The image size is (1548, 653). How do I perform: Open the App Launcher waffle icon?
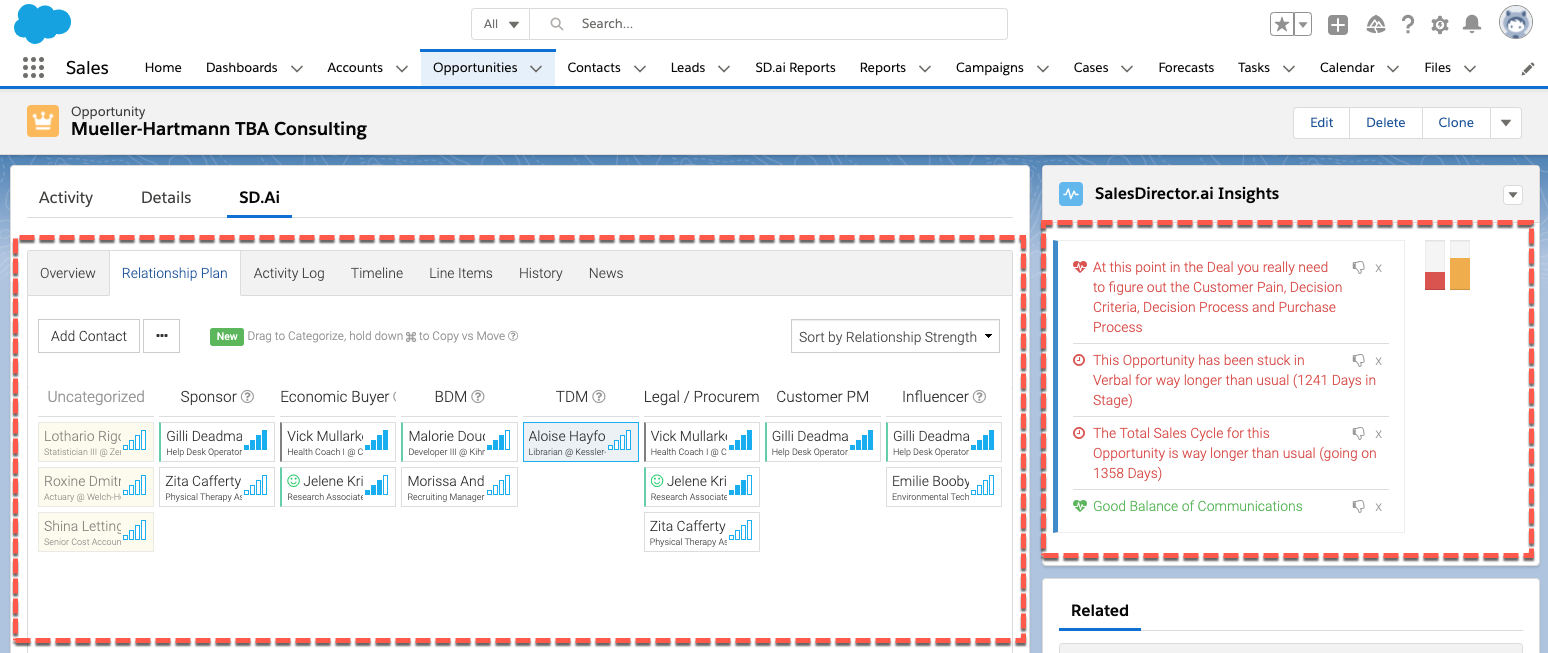click(x=33, y=67)
